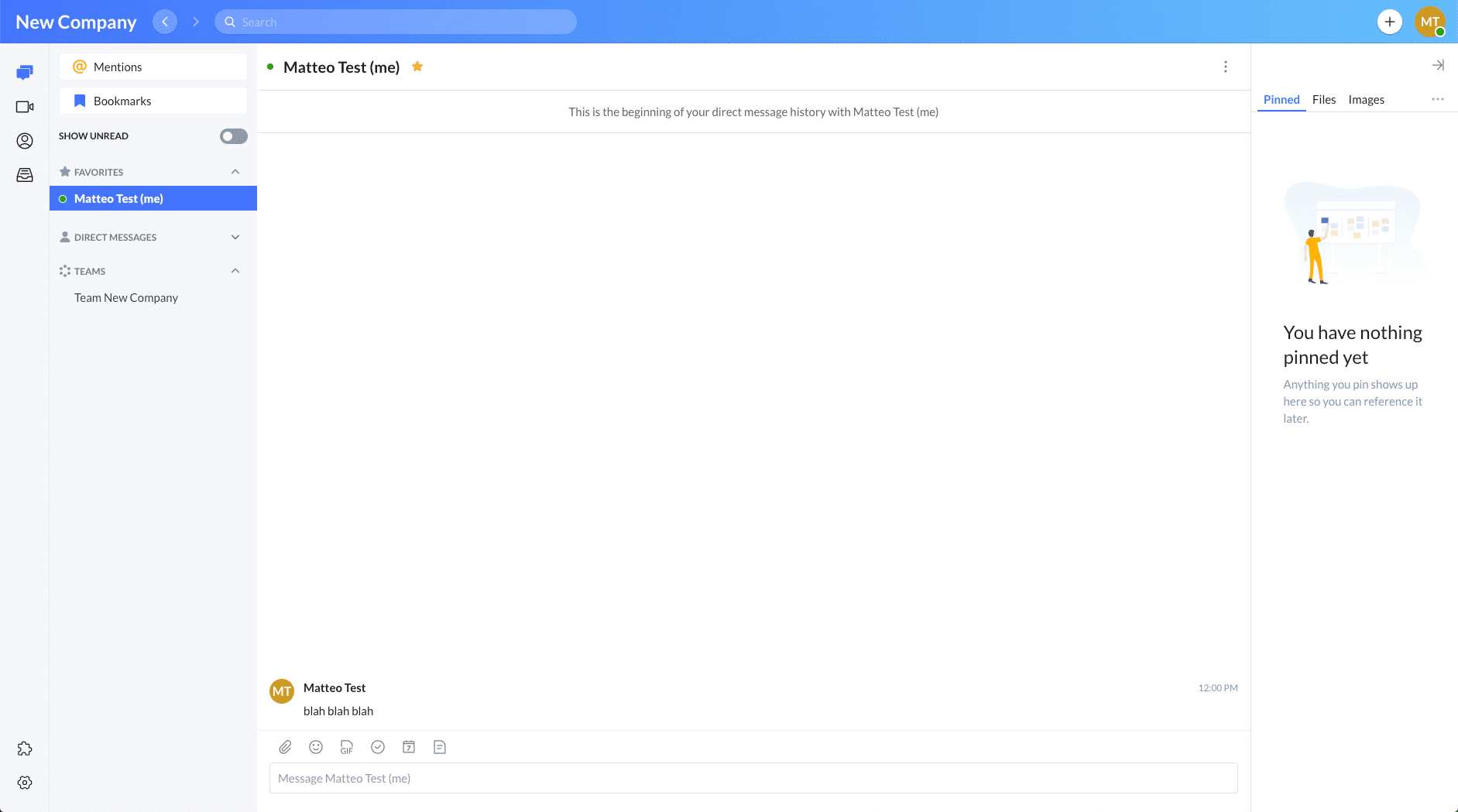Click the calendar event icon in composer
Image resolution: width=1458 pixels, height=812 pixels.
tap(409, 747)
